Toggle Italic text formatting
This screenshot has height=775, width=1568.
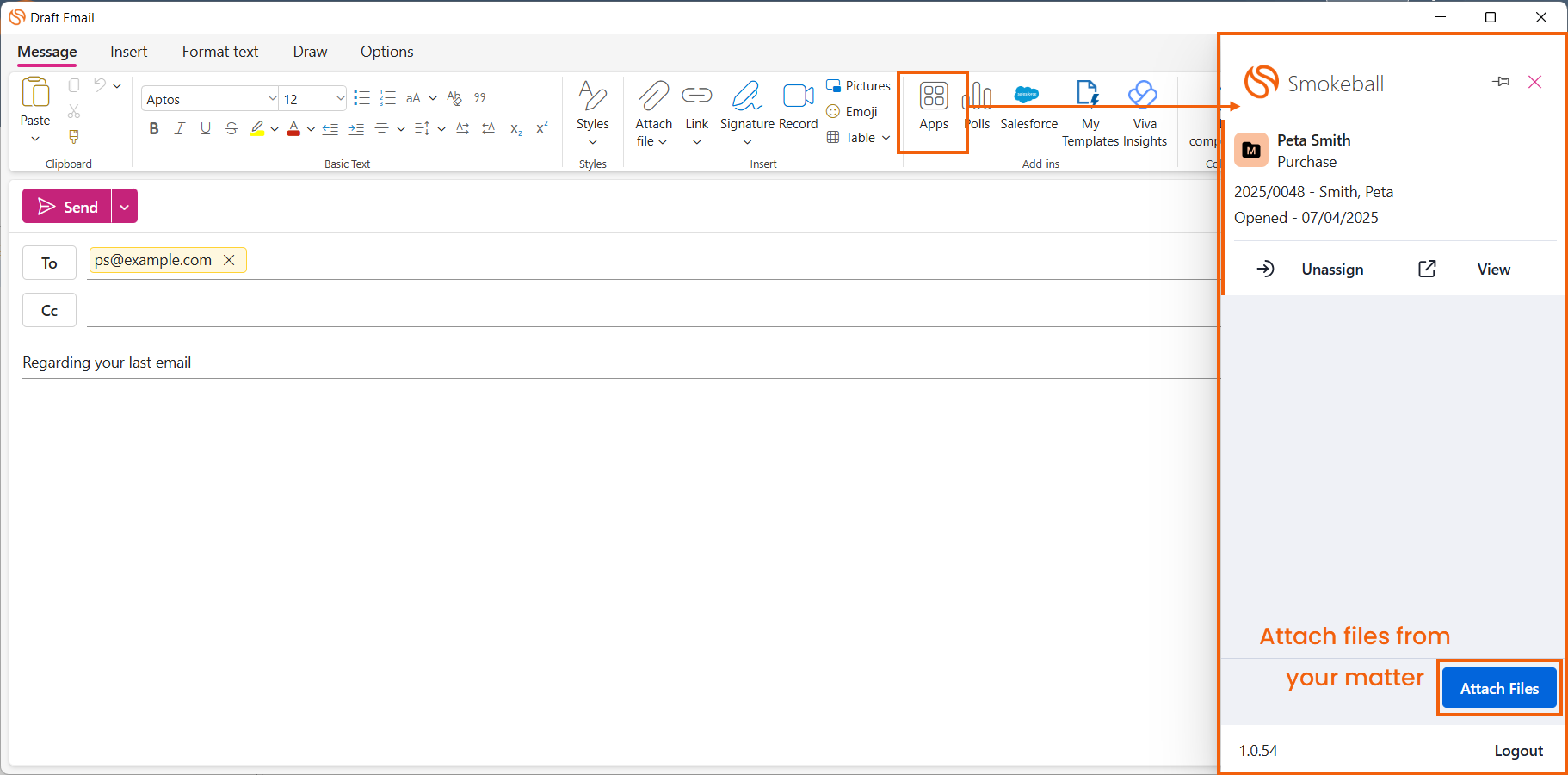(179, 129)
